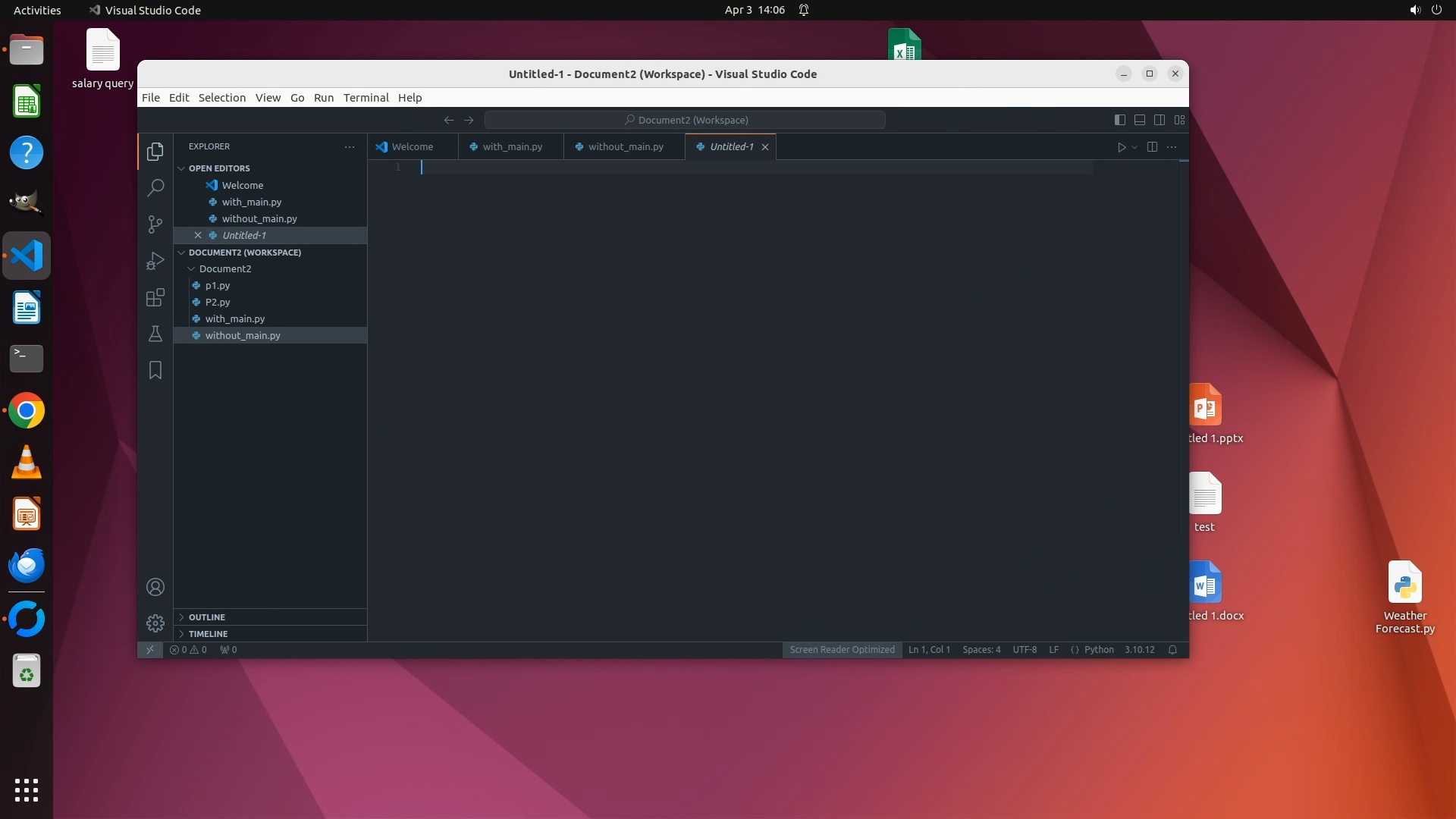The image size is (1456, 819).
Task: Open the Testing flask view
Action: pyautogui.click(x=155, y=334)
